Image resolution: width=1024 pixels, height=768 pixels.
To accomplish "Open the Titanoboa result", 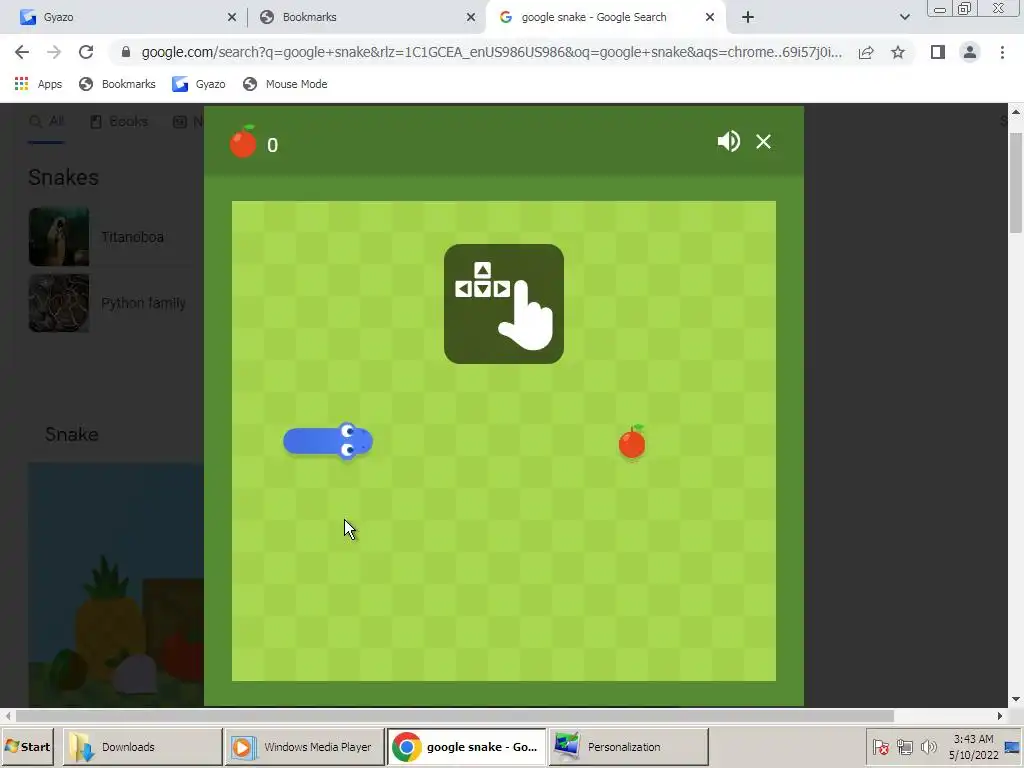I will [133, 237].
